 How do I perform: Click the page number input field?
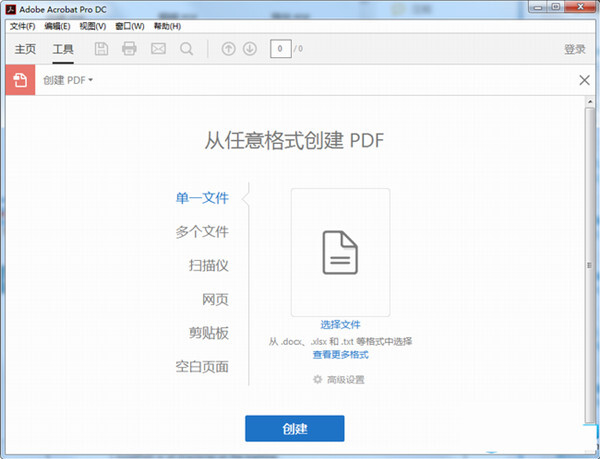pyautogui.click(x=279, y=49)
